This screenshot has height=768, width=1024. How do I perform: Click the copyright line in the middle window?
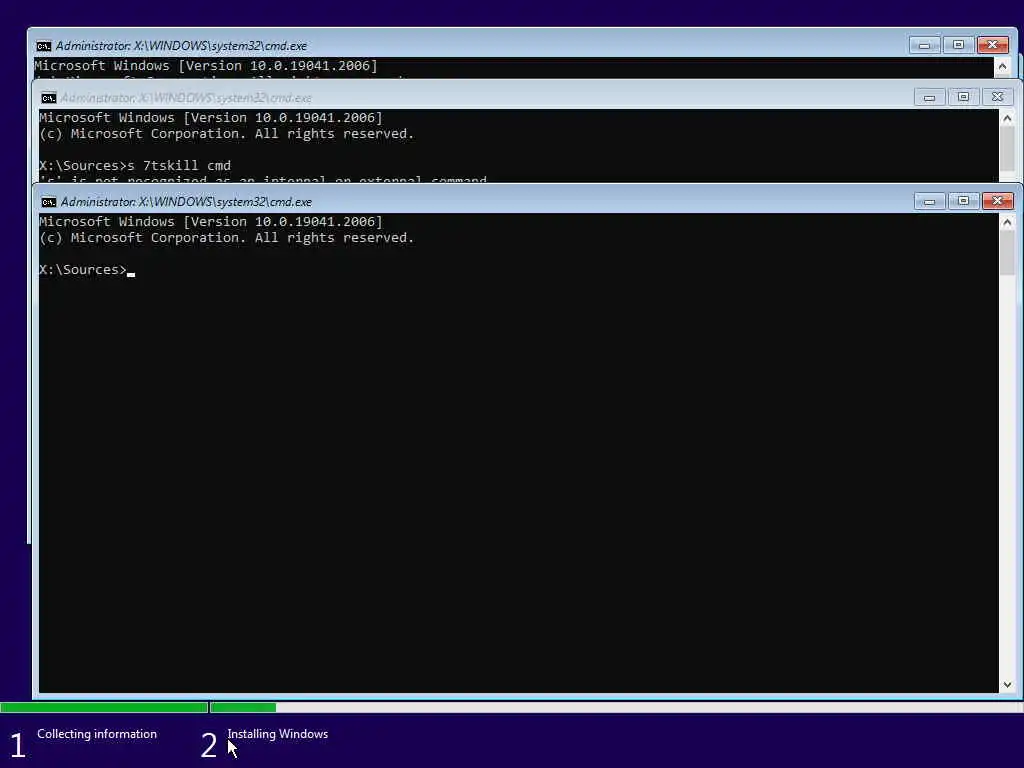227,134
